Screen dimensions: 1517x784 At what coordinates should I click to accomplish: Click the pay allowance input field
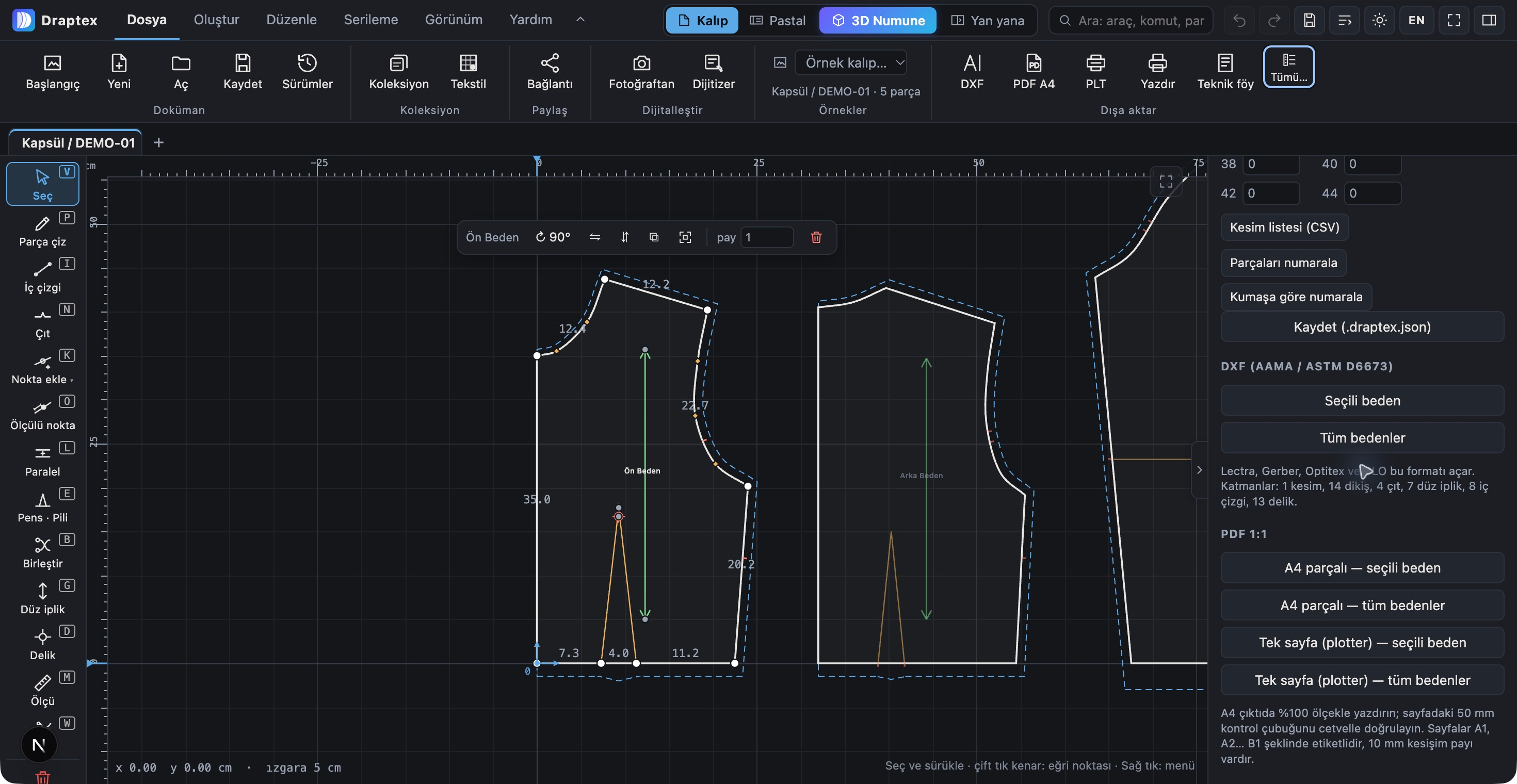pyautogui.click(x=766, y=237)
